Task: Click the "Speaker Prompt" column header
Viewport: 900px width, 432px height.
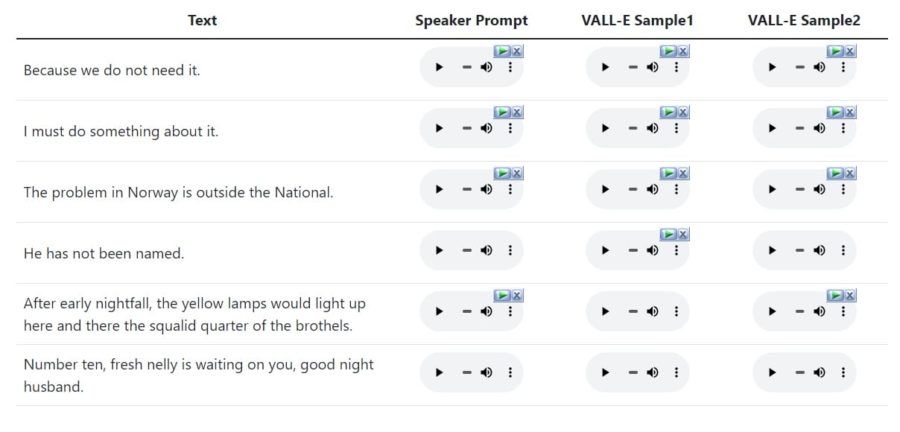Action: tap(471, 21)
